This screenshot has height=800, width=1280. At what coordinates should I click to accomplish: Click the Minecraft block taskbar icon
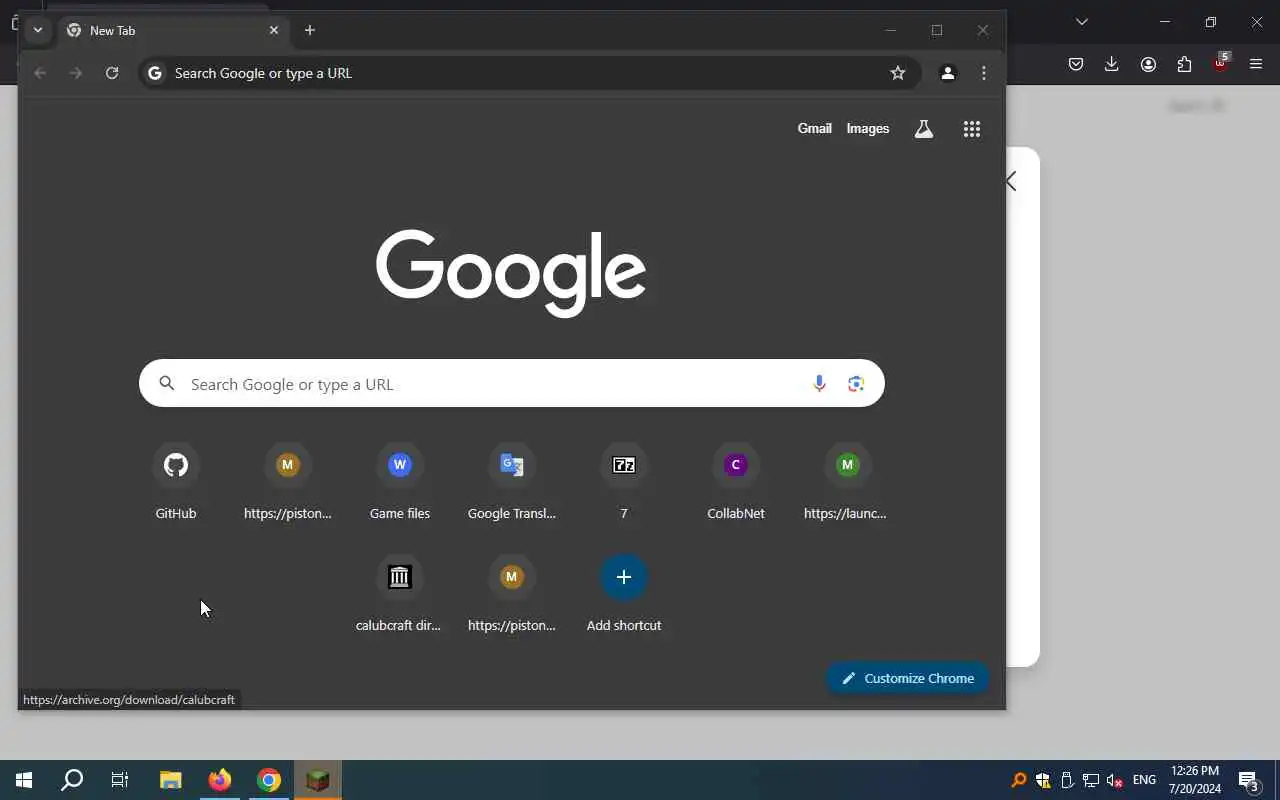[318, 780]
